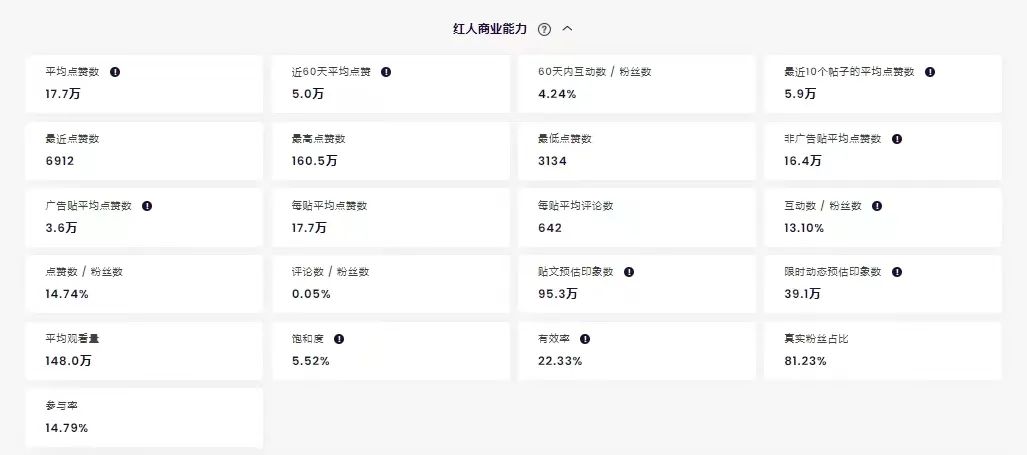This screenshot has width=1027, height=455.
Task: Click info icon beside 广告贴平均点赞数
Action: (147, 206)
